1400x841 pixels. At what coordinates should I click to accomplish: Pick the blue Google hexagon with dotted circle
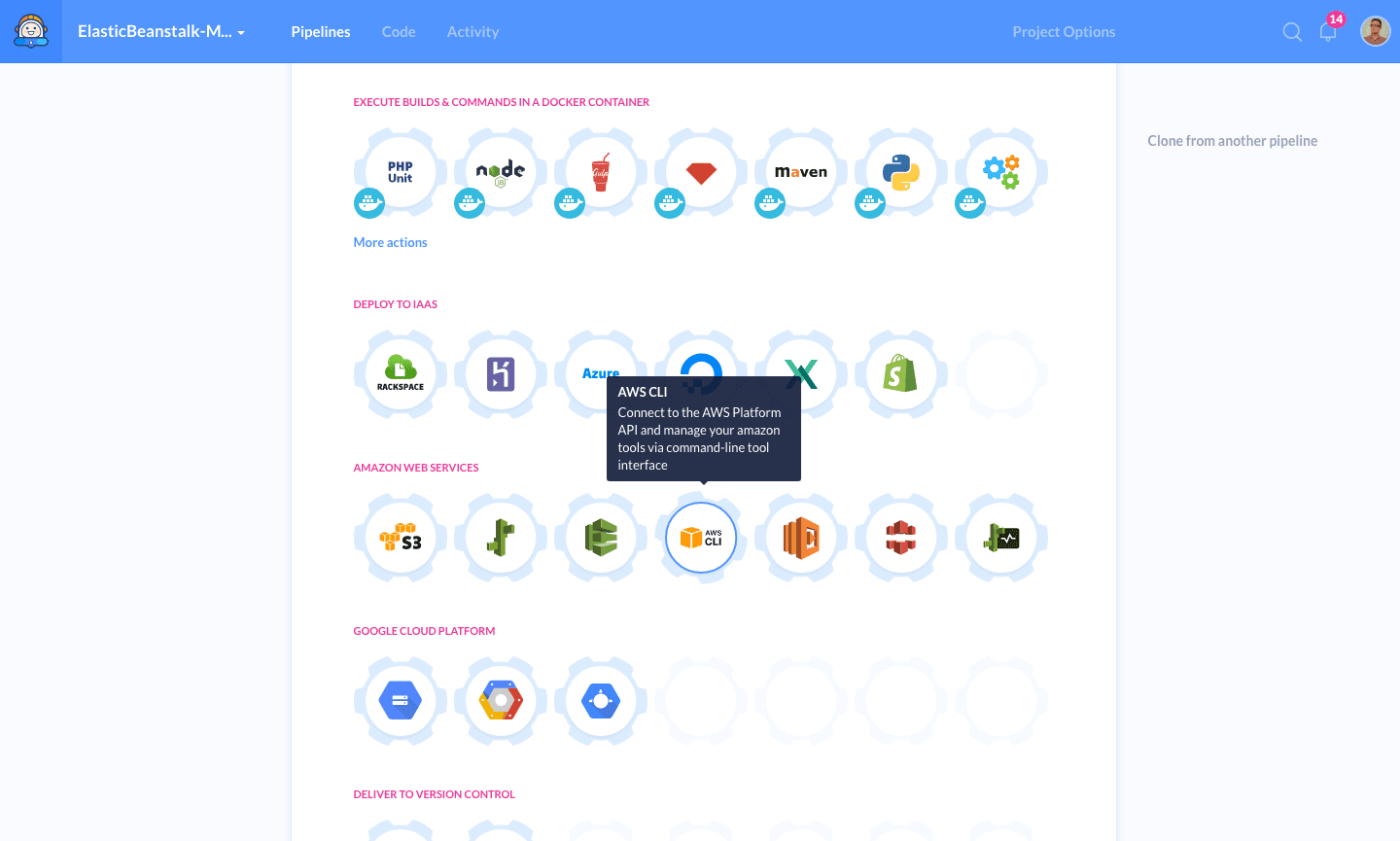tap(601, 701)
